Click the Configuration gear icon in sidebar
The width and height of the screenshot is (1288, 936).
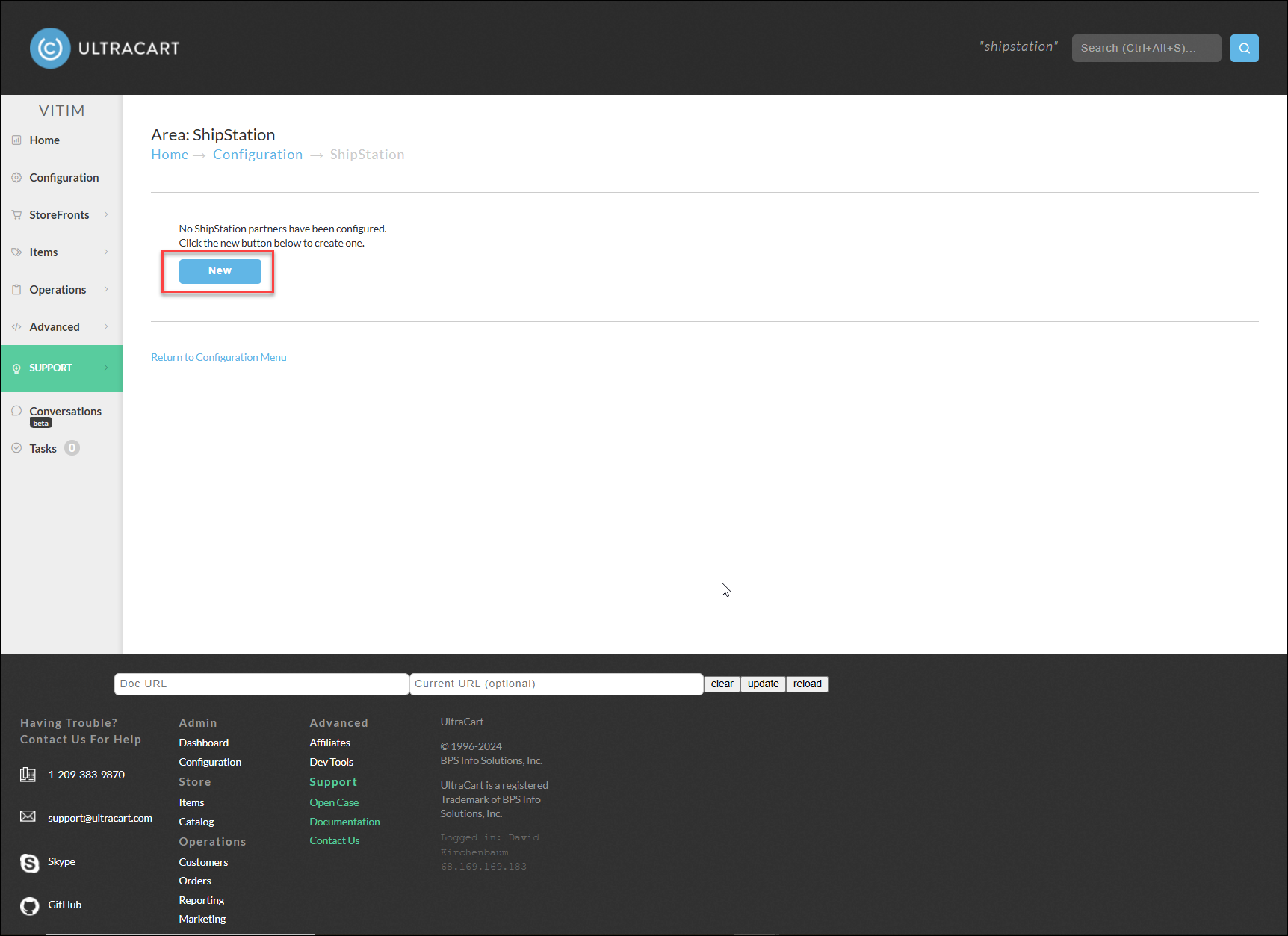(16, 178)
